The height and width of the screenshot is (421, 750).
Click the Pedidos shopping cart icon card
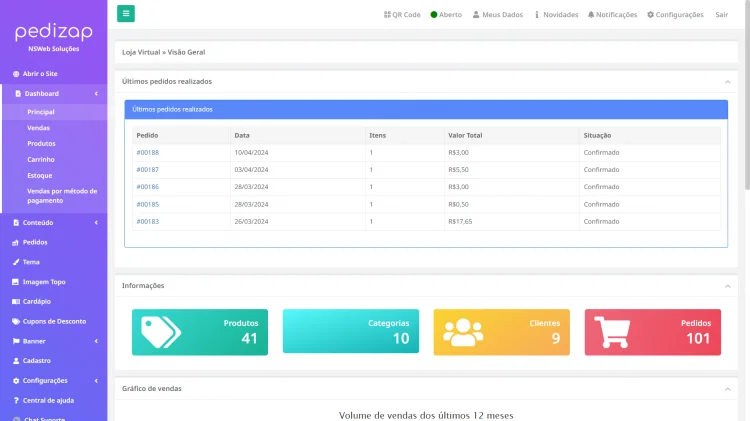click(x=612, y=332)
